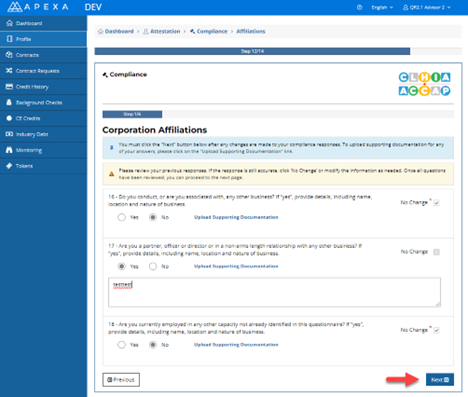Click the Industry Debt money icon
Viewport: 468px width, 397px height.
click(9, 134)
